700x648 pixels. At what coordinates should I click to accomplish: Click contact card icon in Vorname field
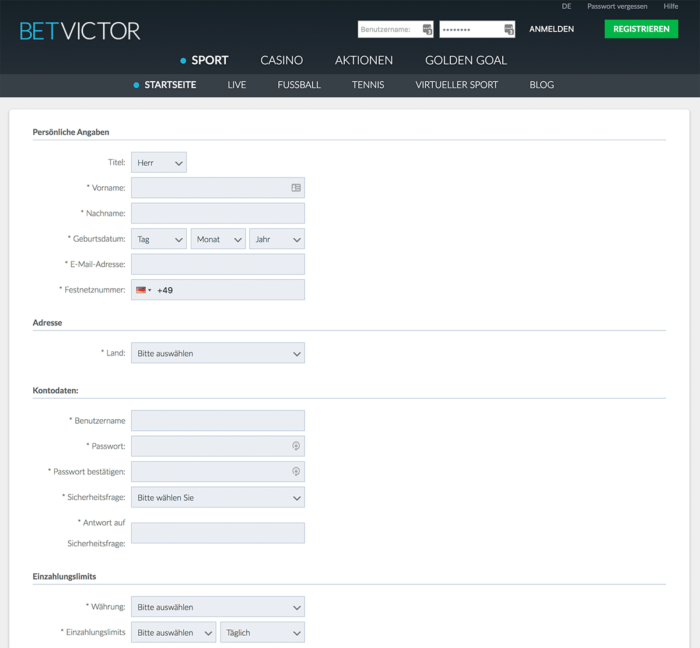[x=296, y=188]
